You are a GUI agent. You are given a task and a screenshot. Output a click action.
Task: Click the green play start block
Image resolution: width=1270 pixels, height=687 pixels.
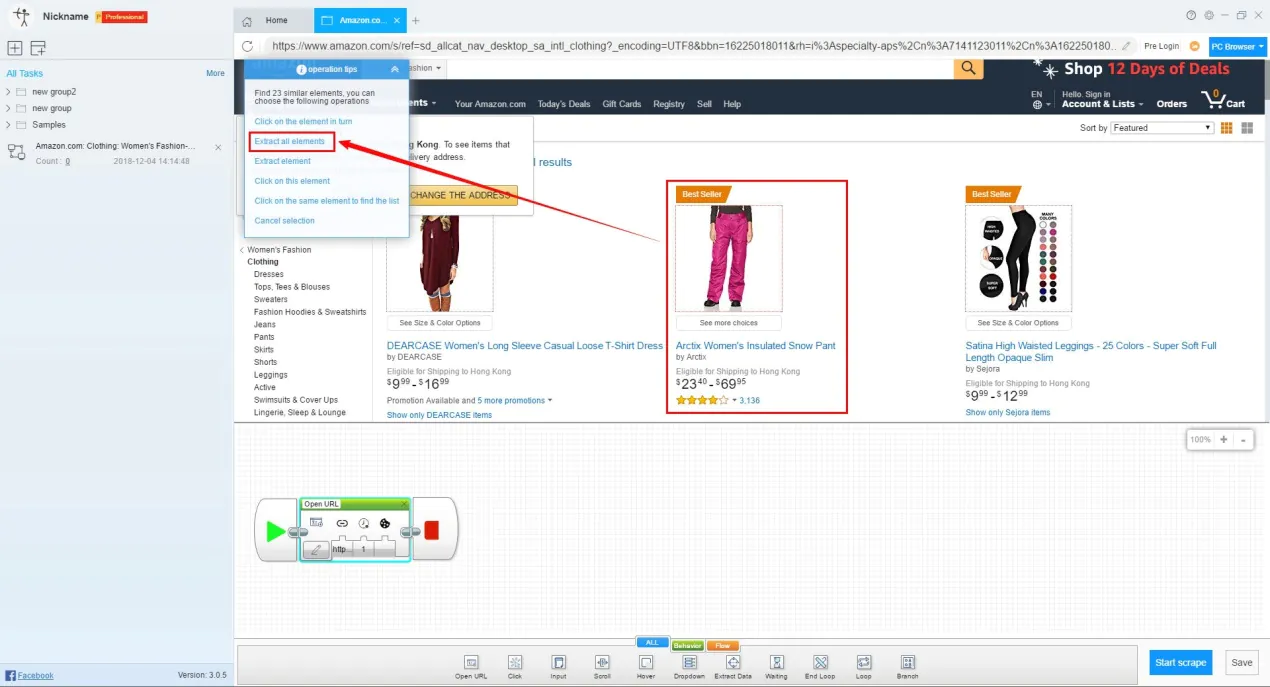click(x=275, y=531)
